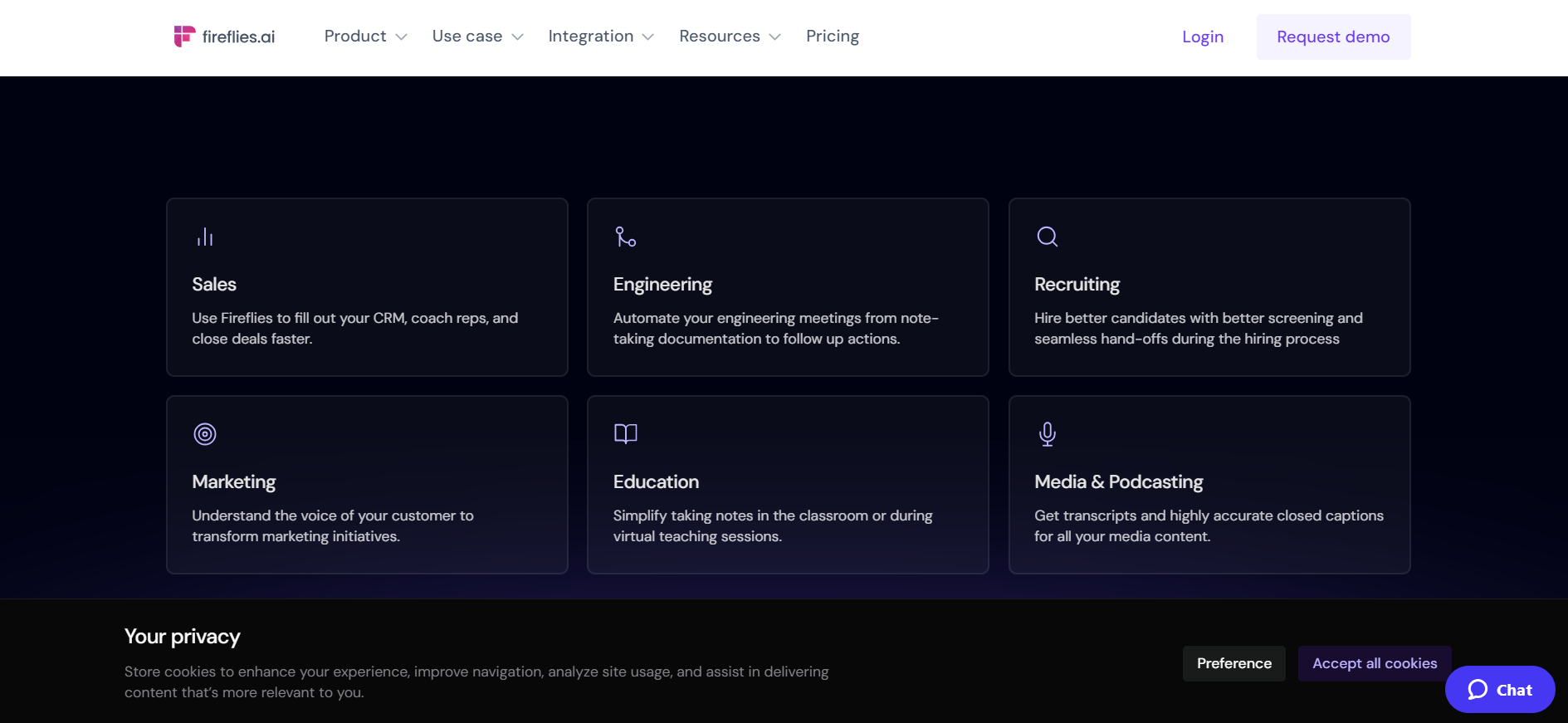This screenshot has height=723, width=1568.
Task: Expand the Use case dropdown menu
Action: point(477,37)
